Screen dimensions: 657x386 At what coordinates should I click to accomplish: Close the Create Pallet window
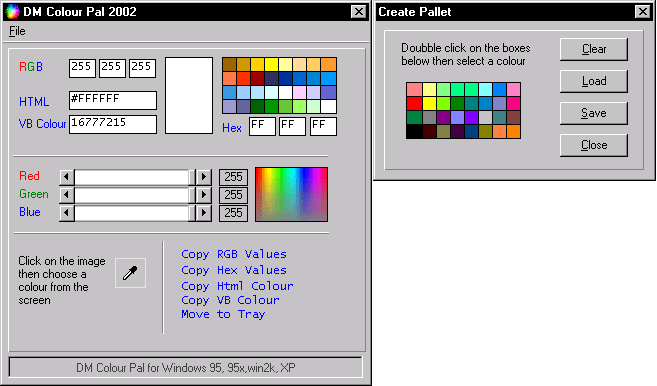[x=642, y=11]
